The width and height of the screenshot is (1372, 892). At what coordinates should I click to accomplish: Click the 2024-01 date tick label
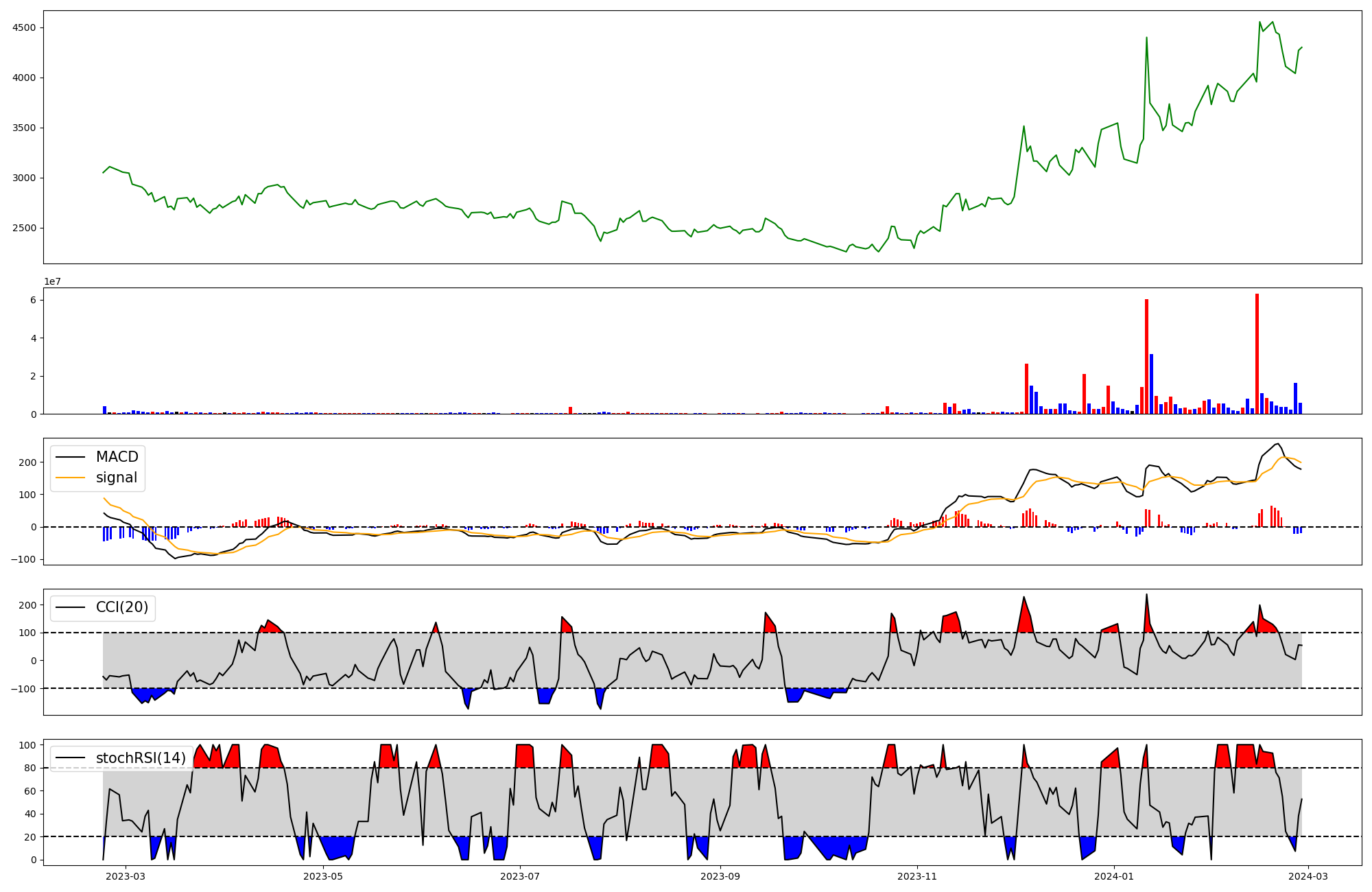[1114, 876]
